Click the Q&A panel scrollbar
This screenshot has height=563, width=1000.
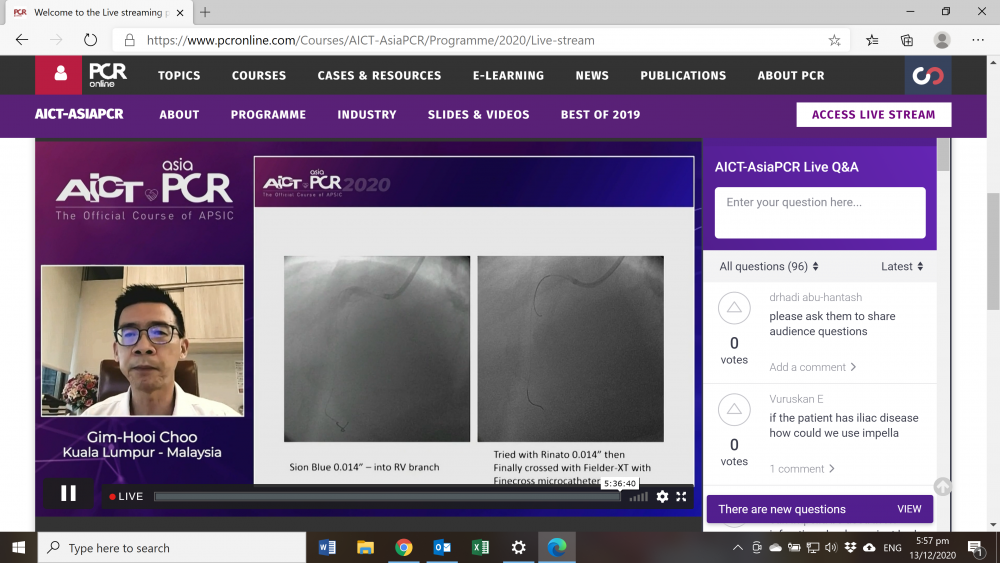pos(943,154)
